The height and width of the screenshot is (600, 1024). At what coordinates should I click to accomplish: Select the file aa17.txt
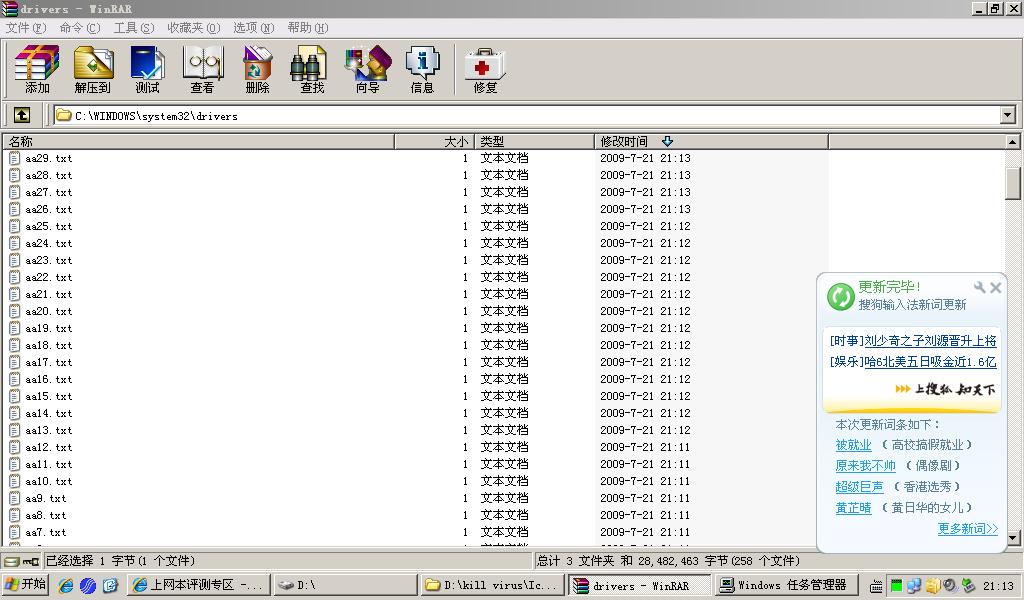(49, 362)
